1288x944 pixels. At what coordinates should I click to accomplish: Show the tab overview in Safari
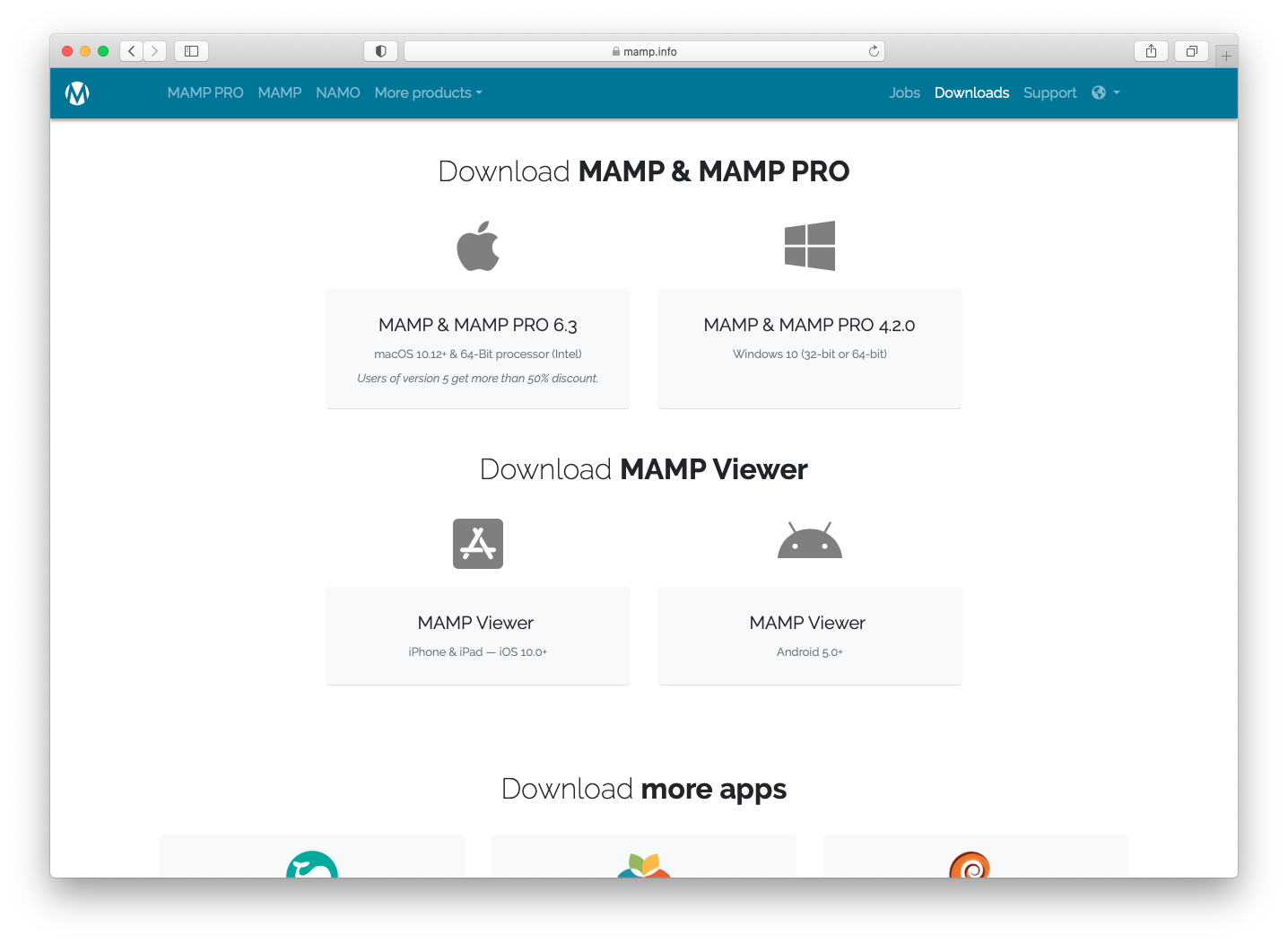click(x=1191, y=51)
